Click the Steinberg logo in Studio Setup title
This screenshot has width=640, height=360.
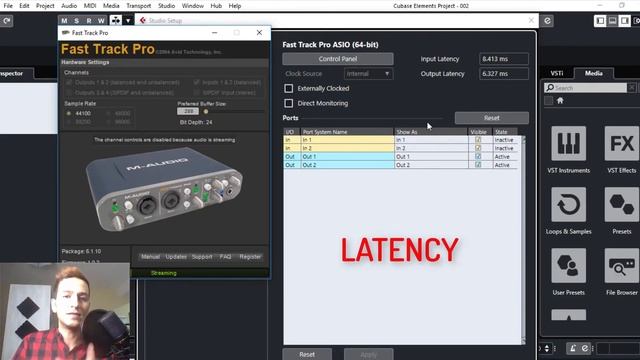coord(142,20)
